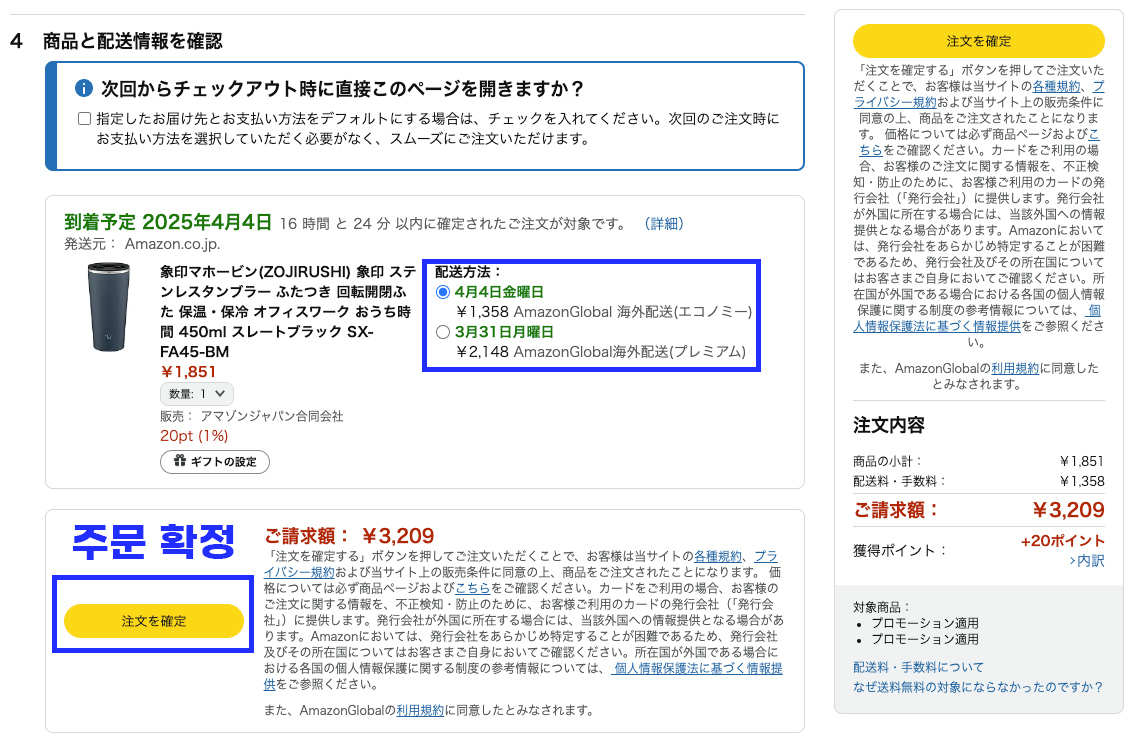Click ¥1,358 AmazonGlobal 海外配送(エコノミー) text
The width and height of the screenshot is (1139, 739).
coord(604,312)
